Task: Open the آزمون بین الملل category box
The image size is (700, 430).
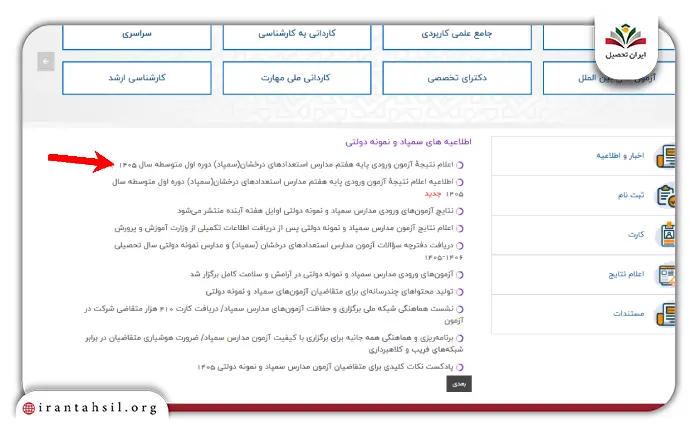Action: coord(609,78)
